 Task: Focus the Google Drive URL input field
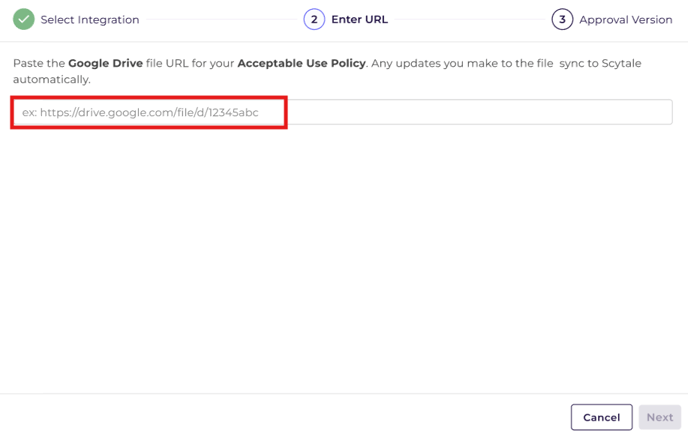tap(343, 112)
